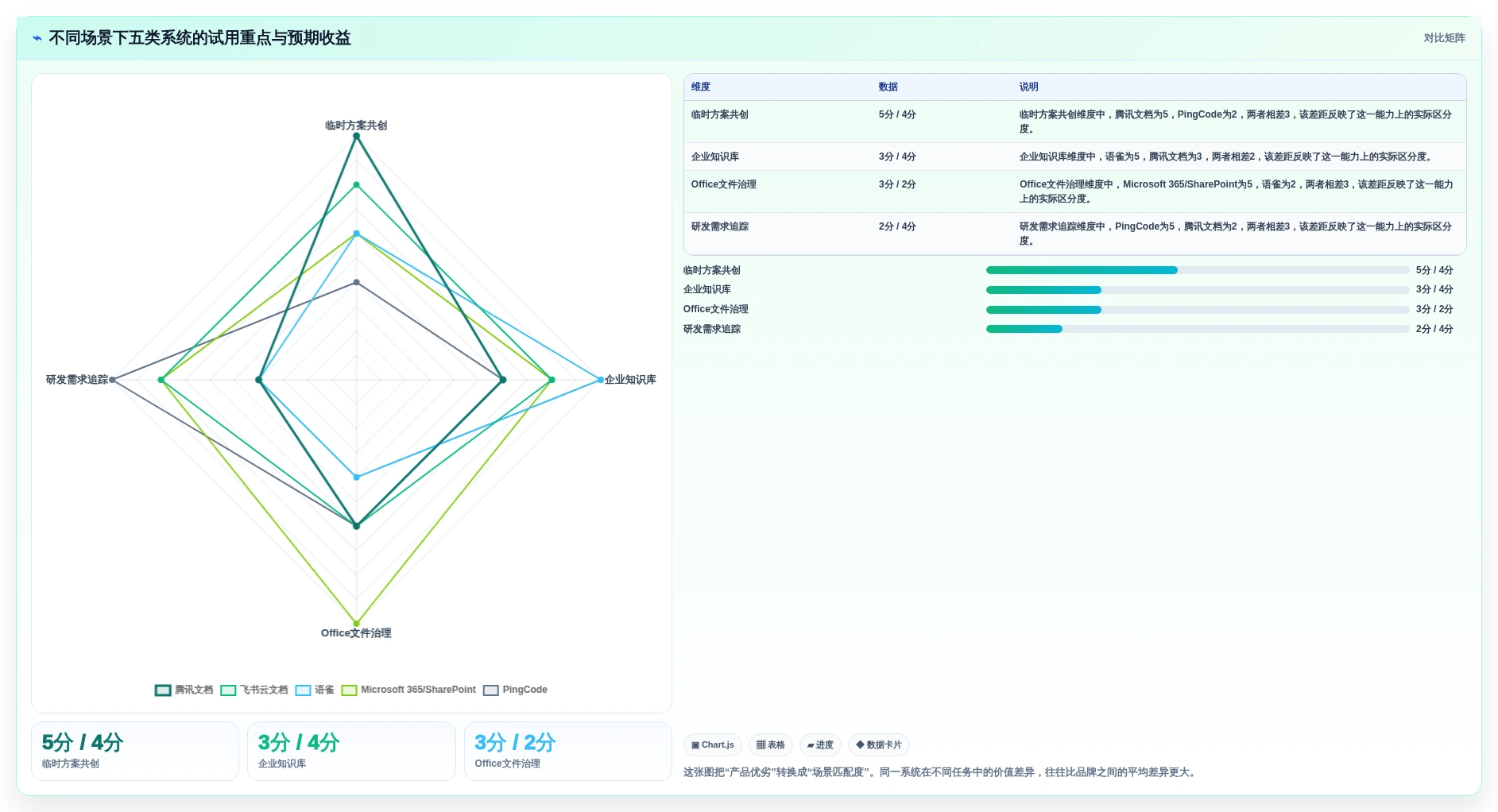This screenshot has height=812, width=1498.
Task: Open the 3分 / 2分 Office文件治理 card
Action: 567,751
